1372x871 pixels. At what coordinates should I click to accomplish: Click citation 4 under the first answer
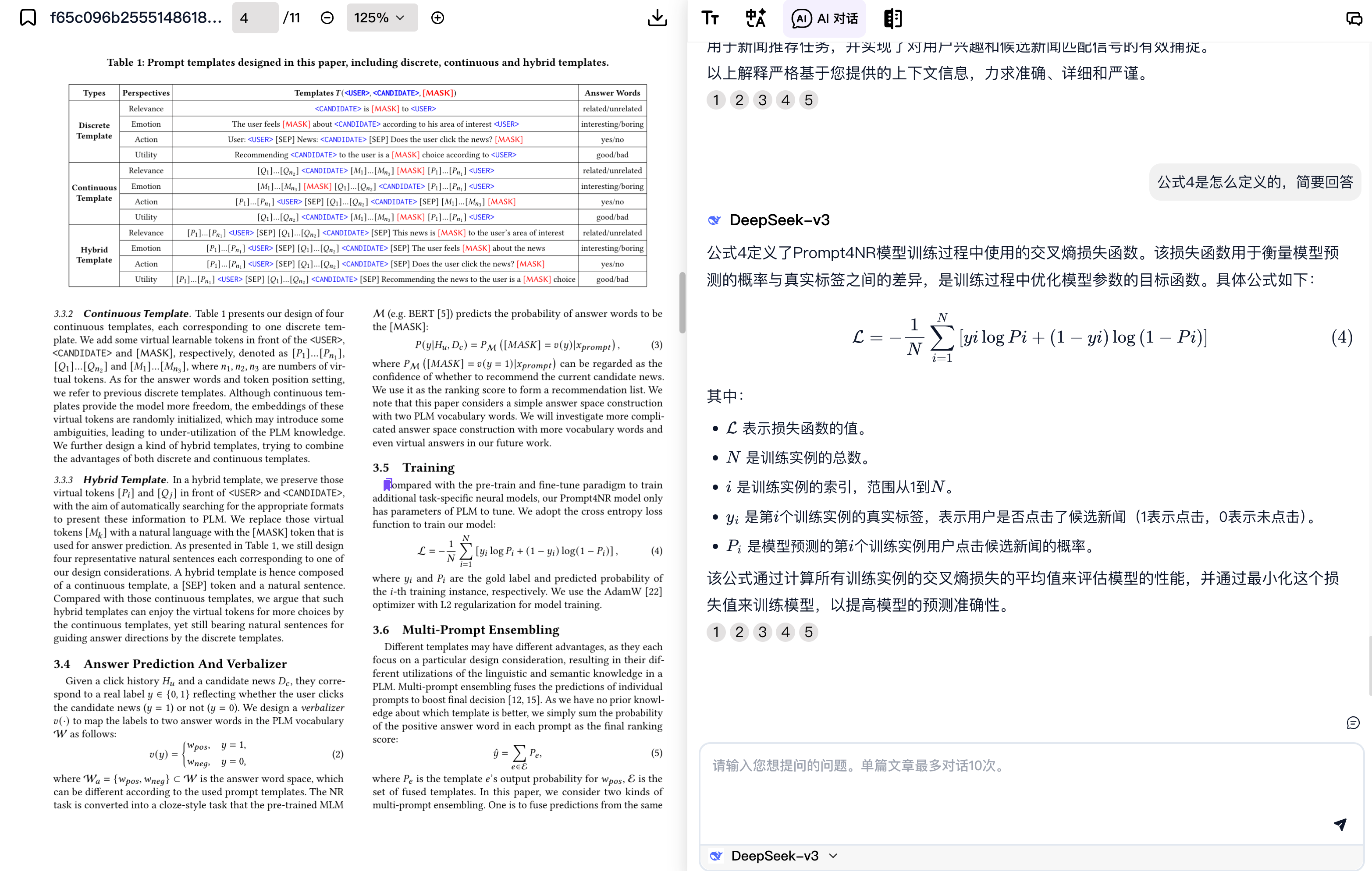click(x=786, y=100)
